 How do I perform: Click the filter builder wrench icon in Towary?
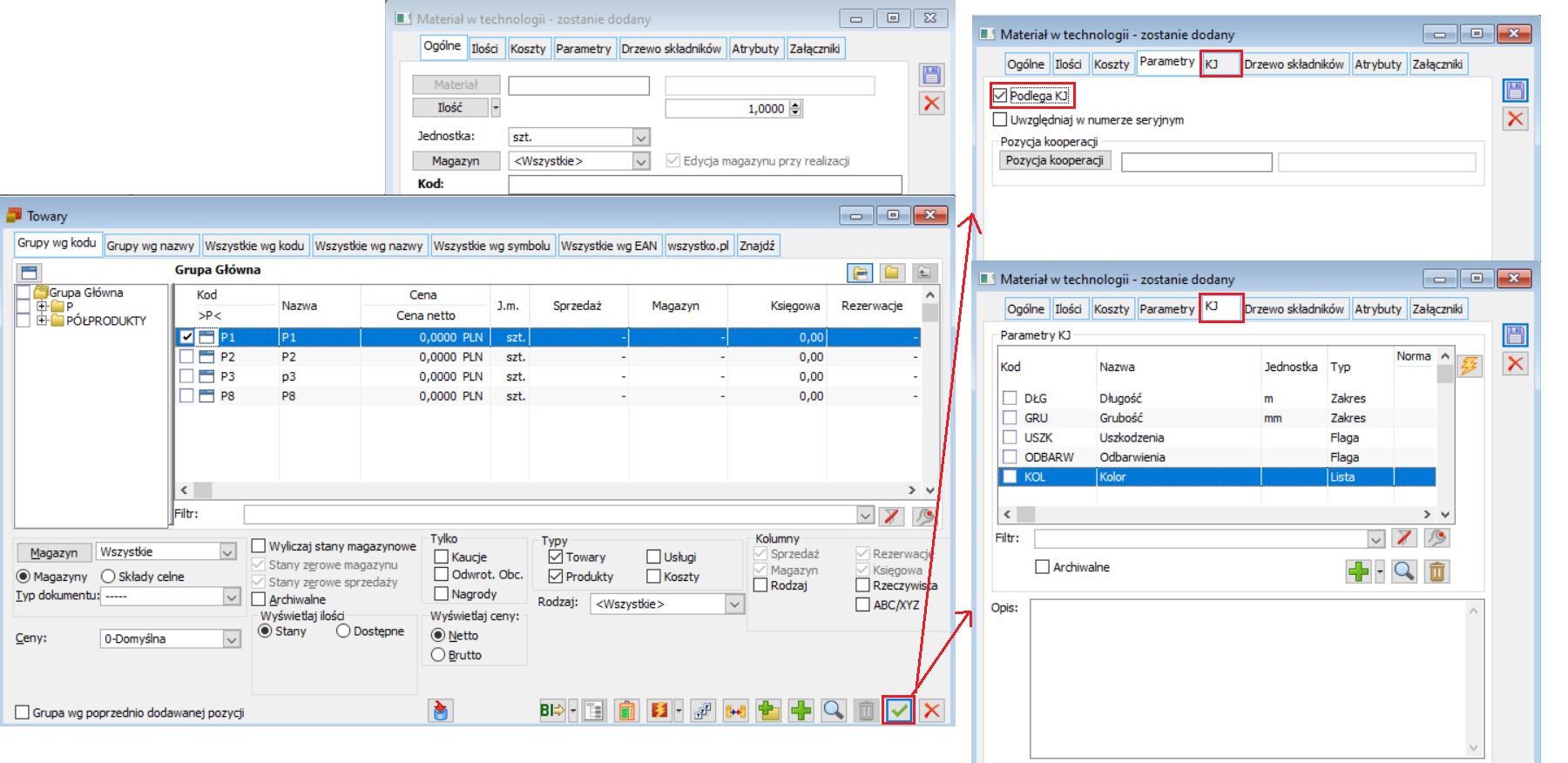(x=924, y=516)
